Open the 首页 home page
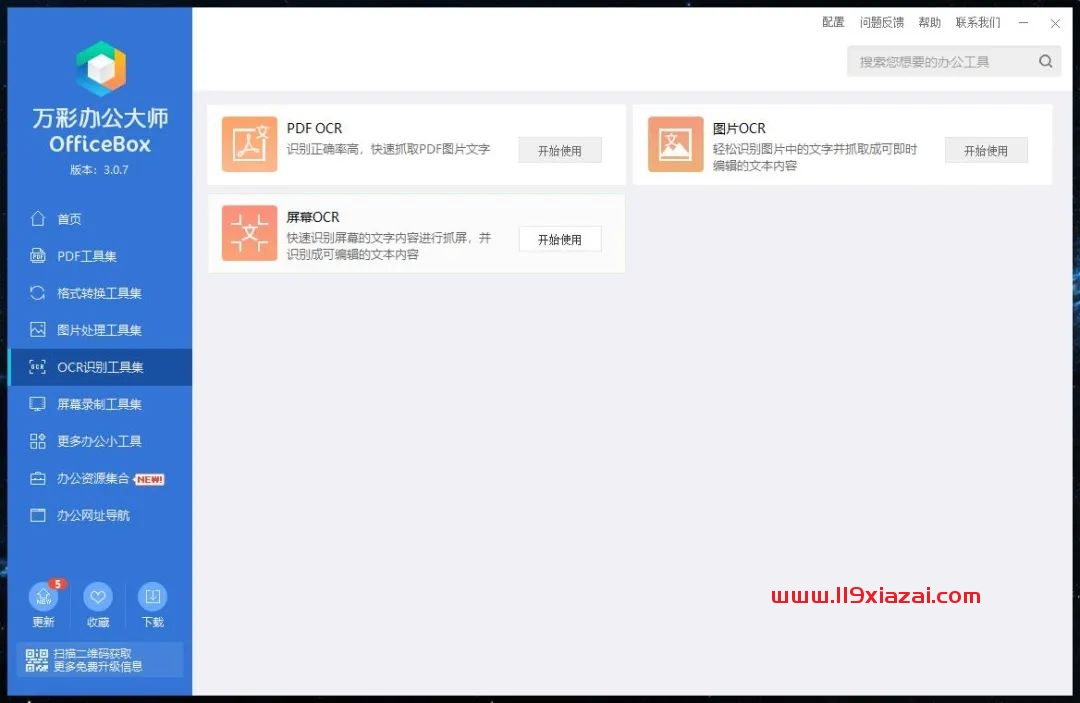Screen dimensions: 1080x703 pyautogui.click(x=101, y=218)
